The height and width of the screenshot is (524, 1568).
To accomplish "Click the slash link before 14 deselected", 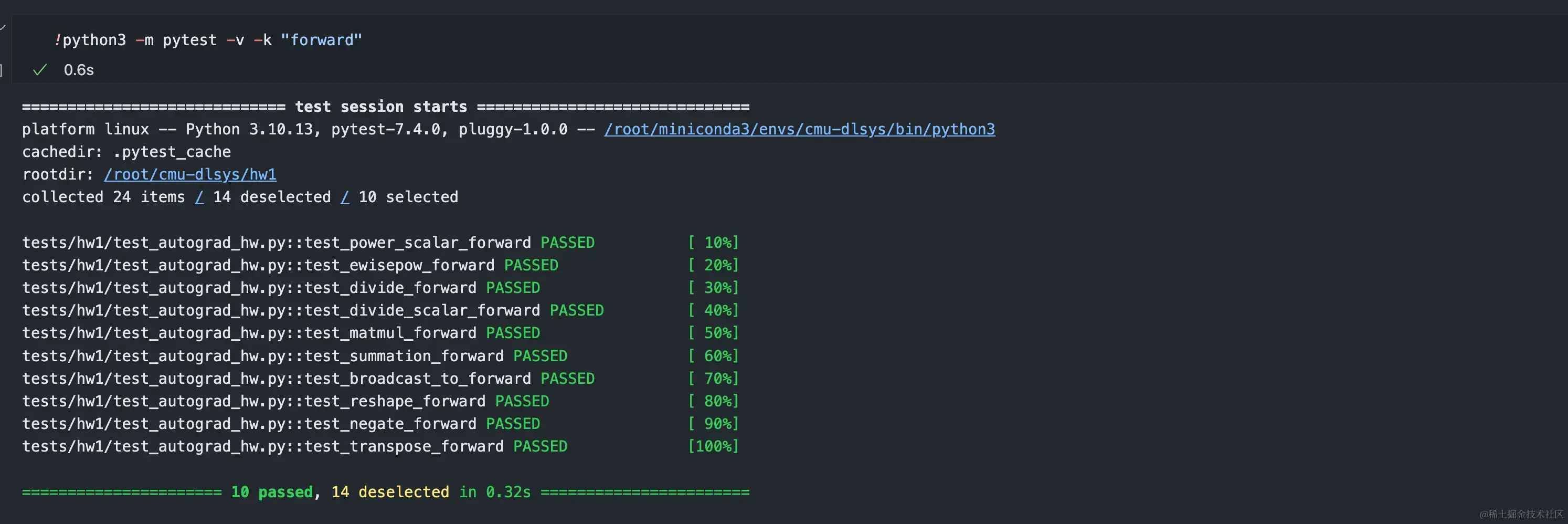I will (x=199, y=197).
